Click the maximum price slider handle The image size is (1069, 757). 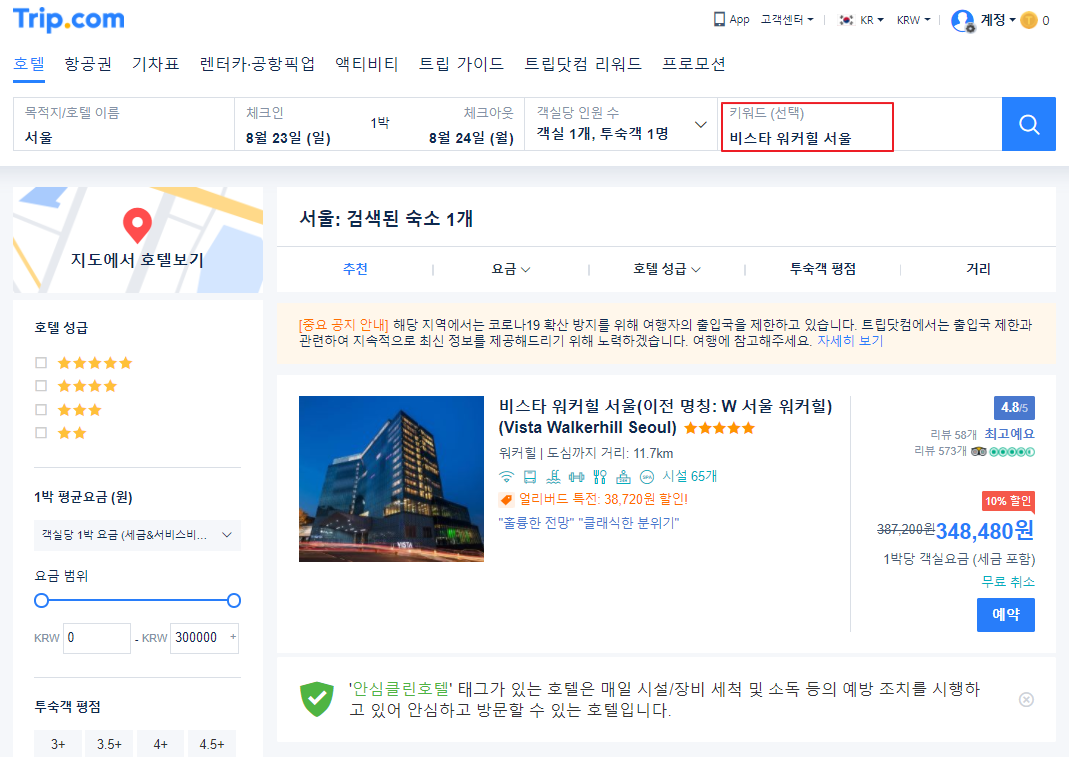click(x=234, y=600)
